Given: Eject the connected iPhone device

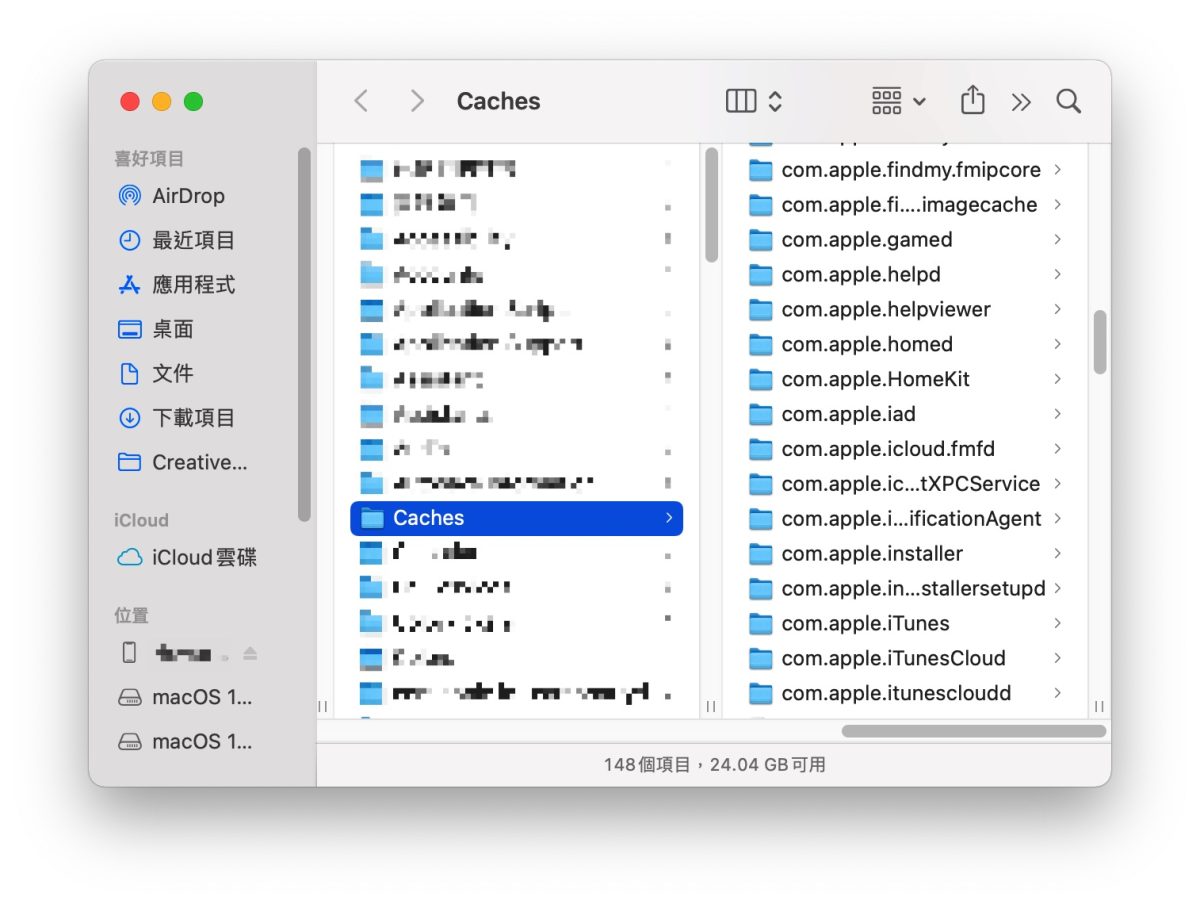Looking at the screenshot, I should [x=250, y=653].
